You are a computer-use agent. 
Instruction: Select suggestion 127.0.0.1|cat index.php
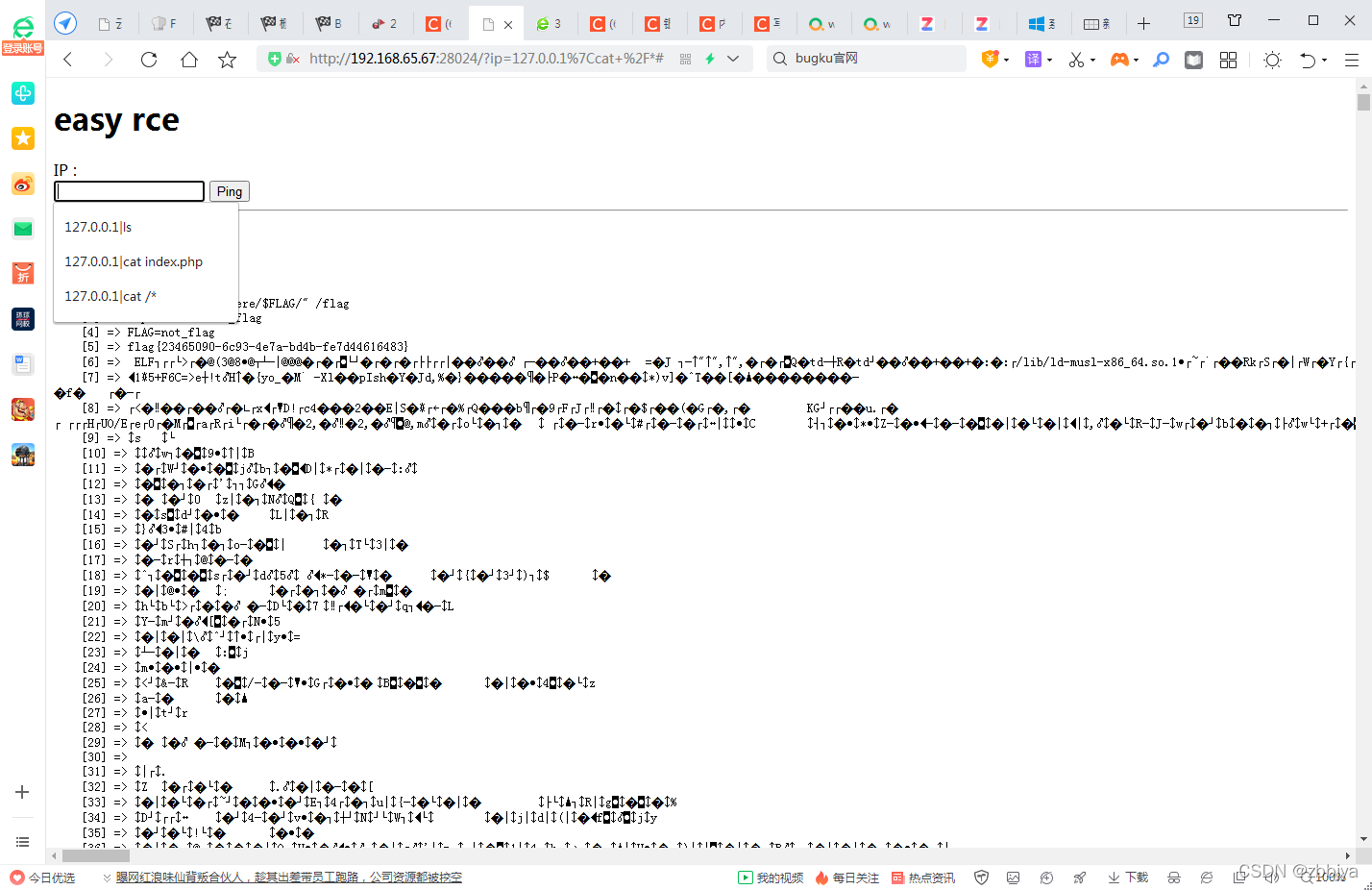(146, 261)
